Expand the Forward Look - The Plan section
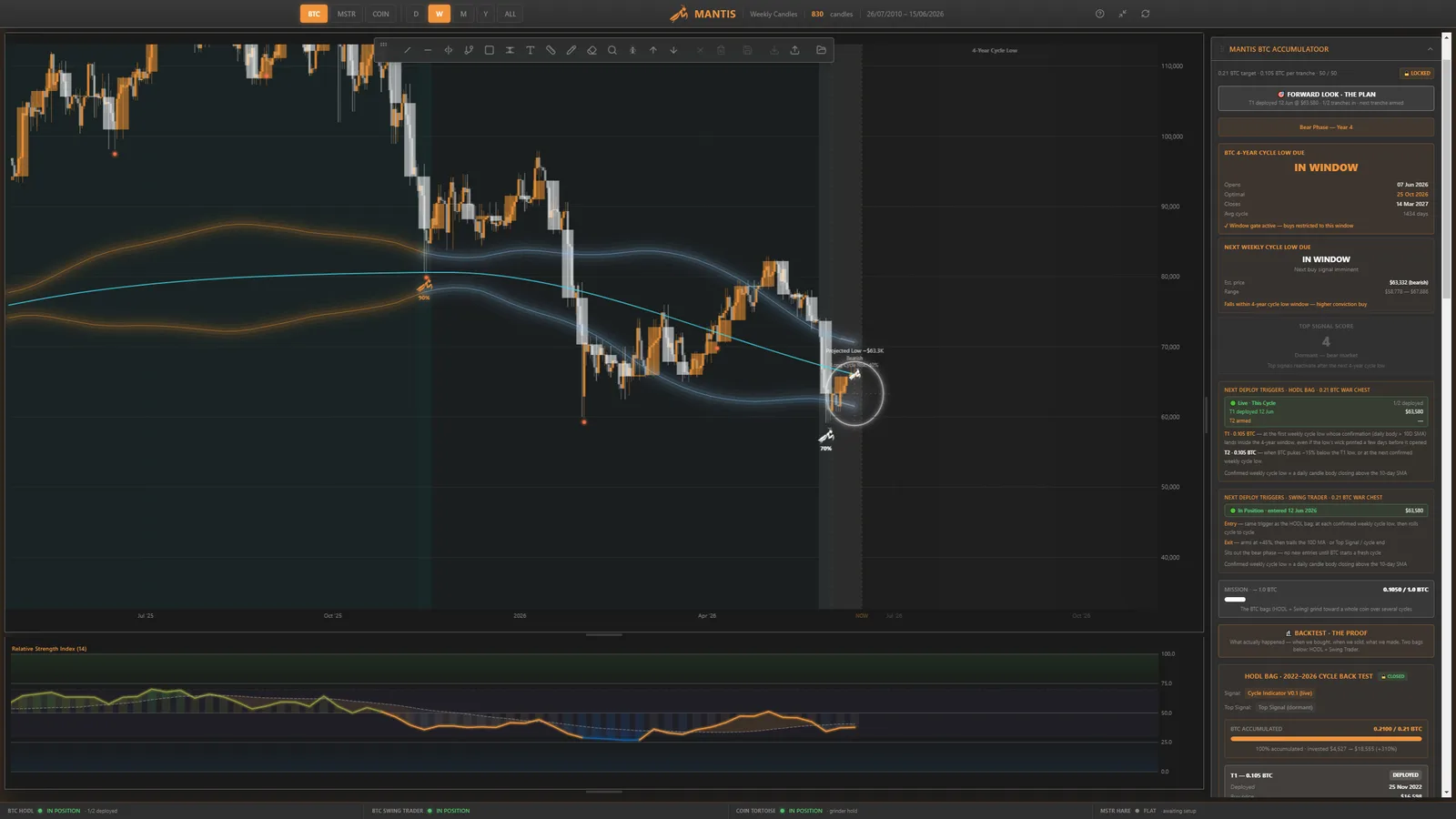The height and width of the screenshot is (819, 1456). 1326,97
